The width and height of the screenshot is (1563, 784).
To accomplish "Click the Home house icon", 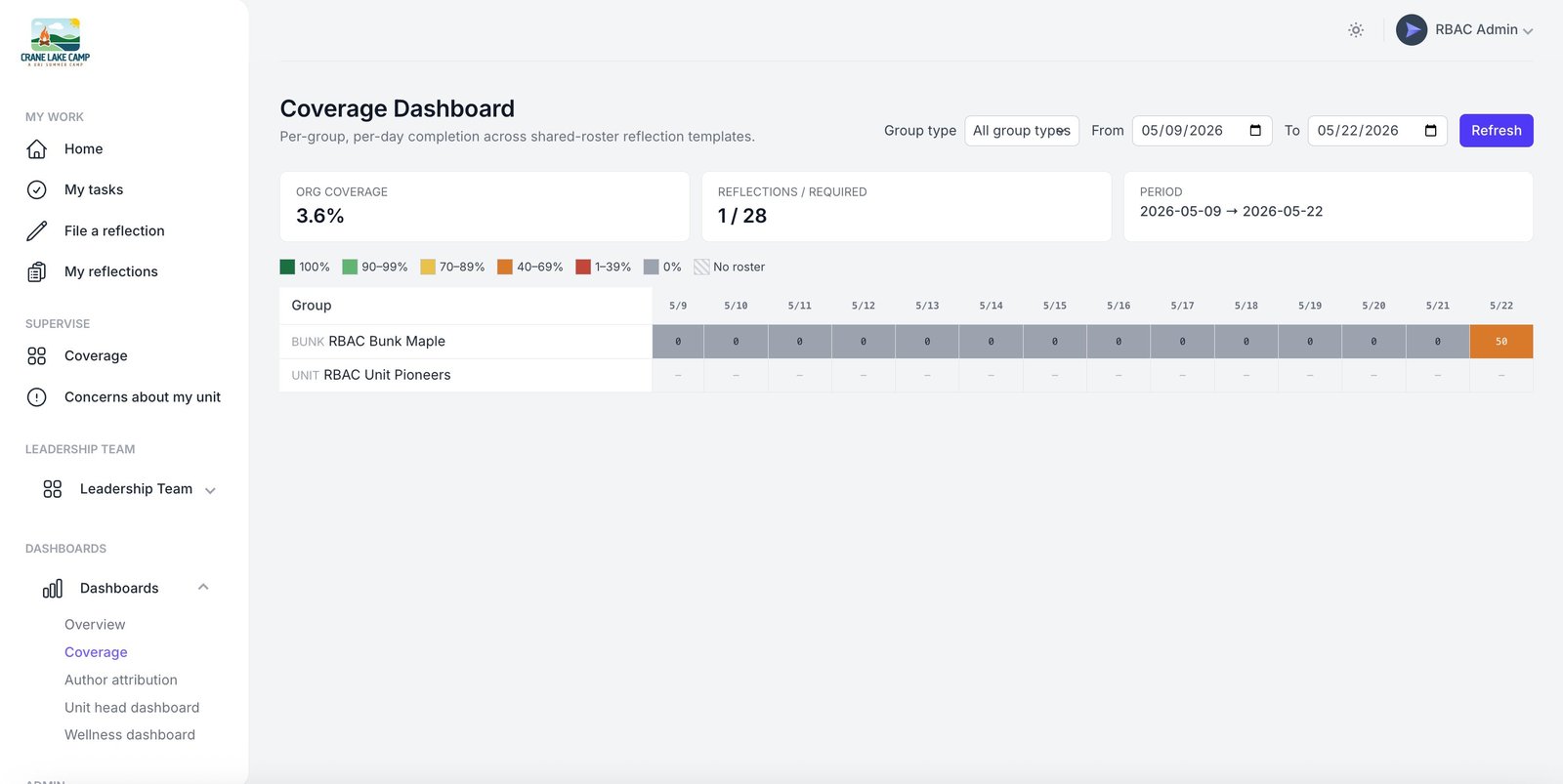I will point(37,149).
